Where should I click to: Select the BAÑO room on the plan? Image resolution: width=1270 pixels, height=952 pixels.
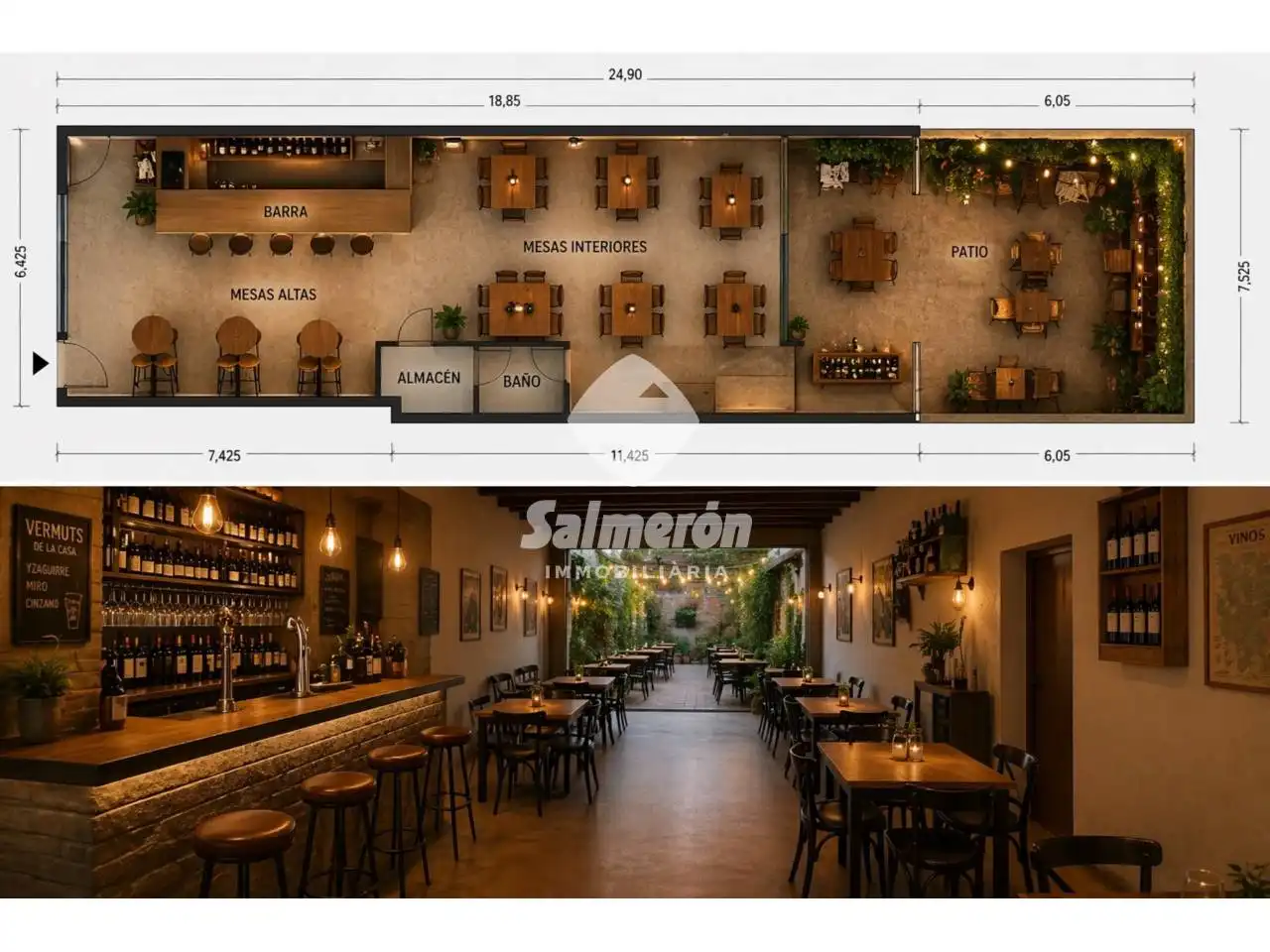coord(521,381)
